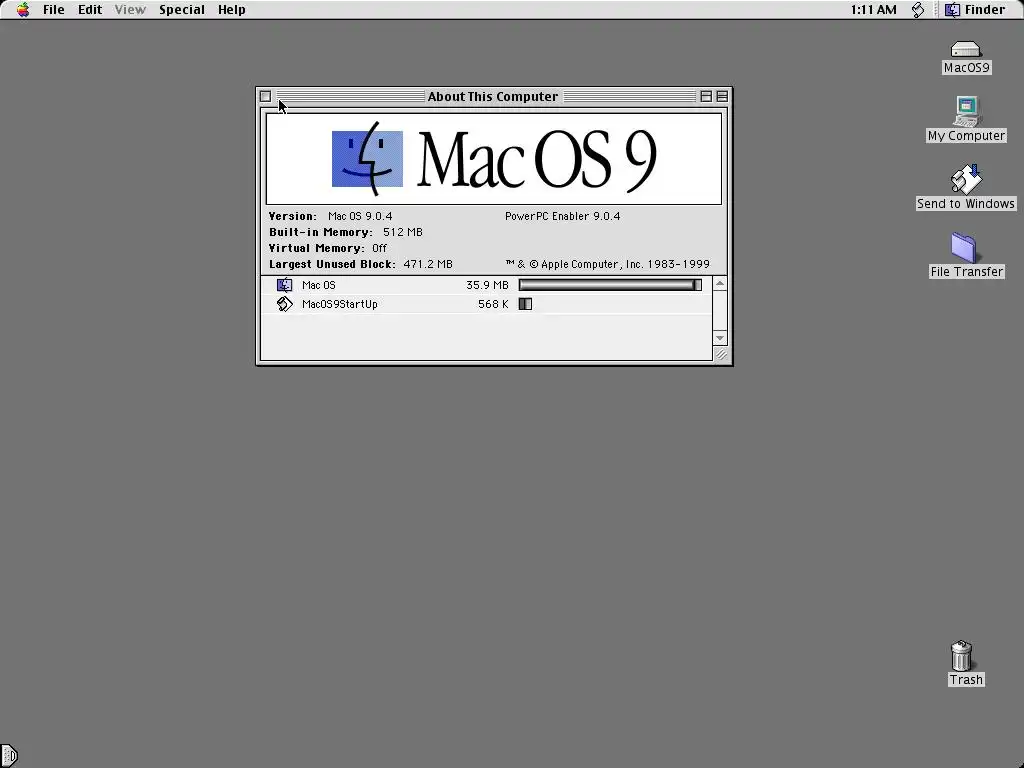Screen dimensions: 1024x768
Task: Zoom the About This Computer window
Action: coord(705,96)
